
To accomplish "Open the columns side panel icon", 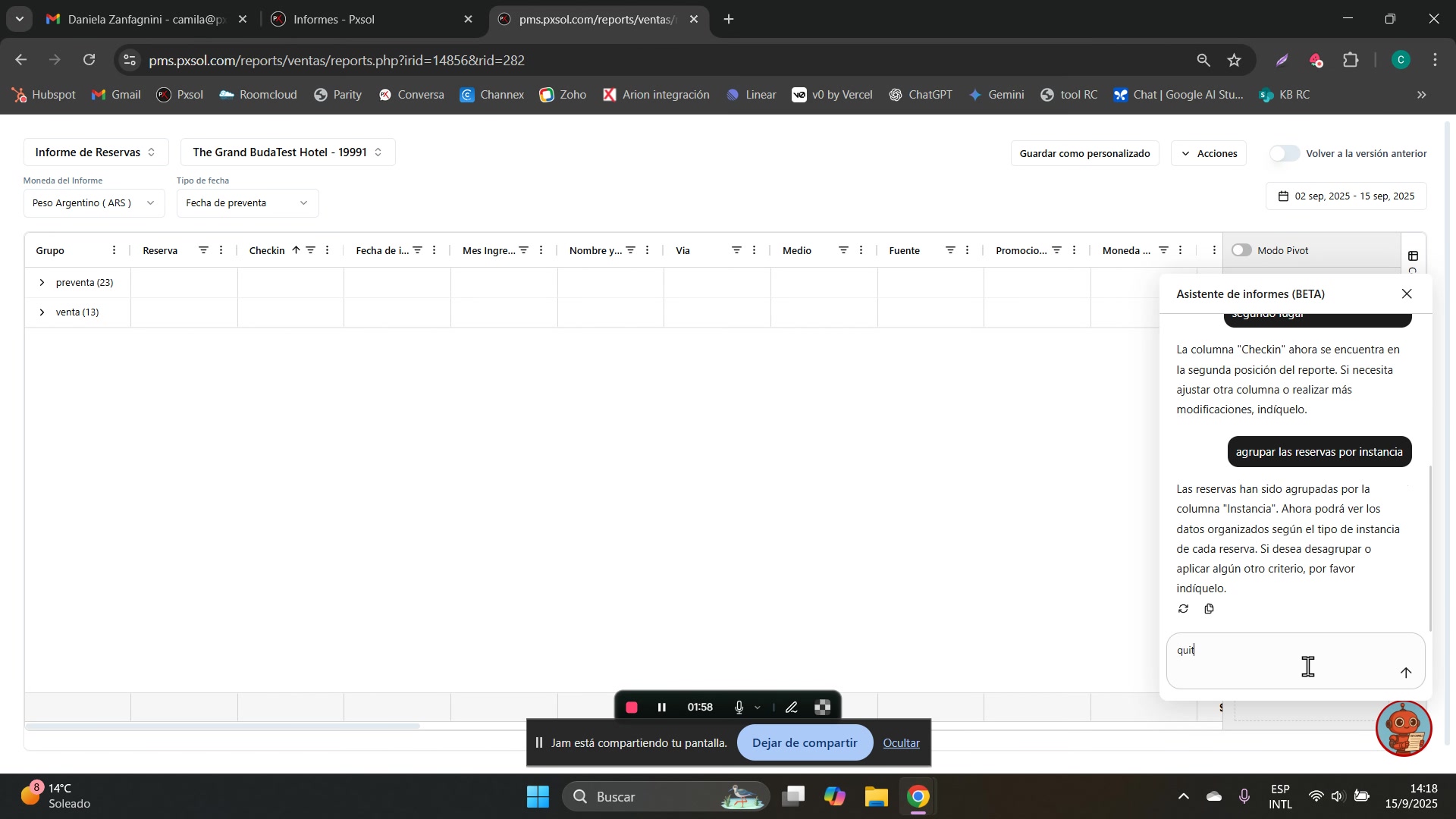I will pos(1414,256).
